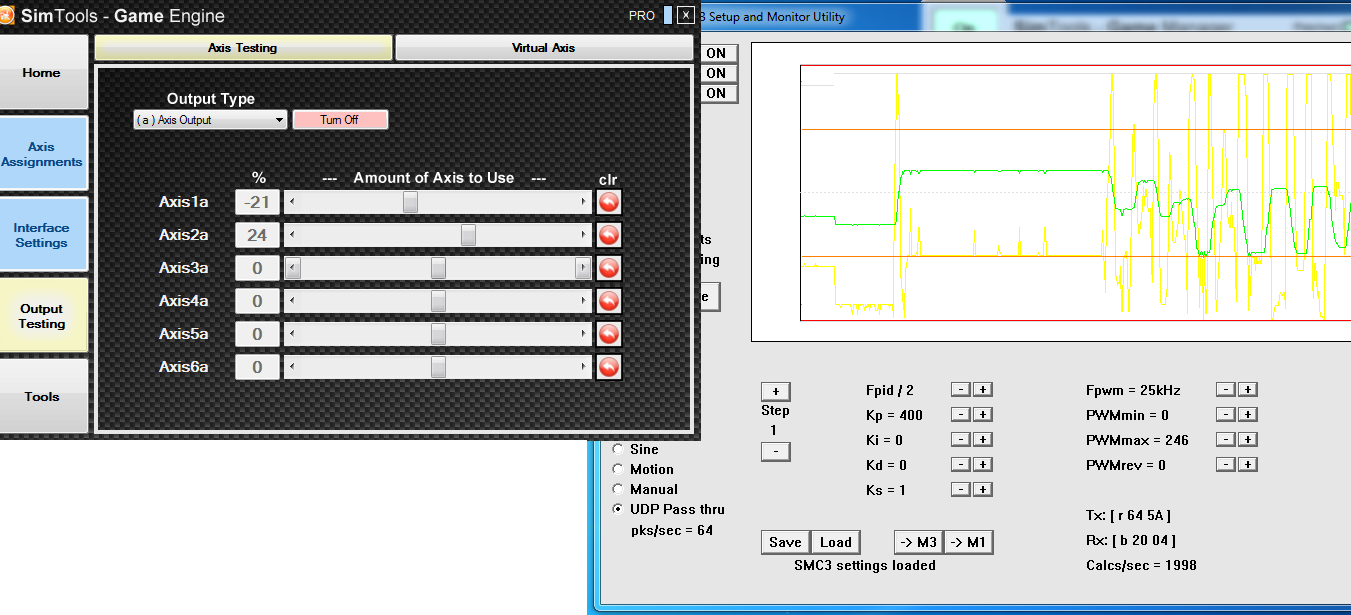1351x615 pixels.
Task: Click the Axis1a slider thumb
Action: click(410, 202)
